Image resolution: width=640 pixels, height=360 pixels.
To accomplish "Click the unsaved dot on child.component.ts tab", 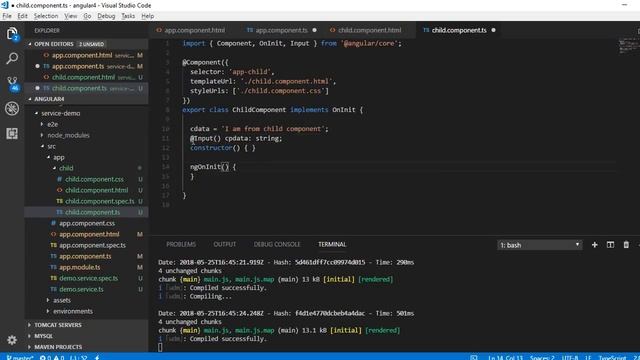I will click(x=493, y=30).
